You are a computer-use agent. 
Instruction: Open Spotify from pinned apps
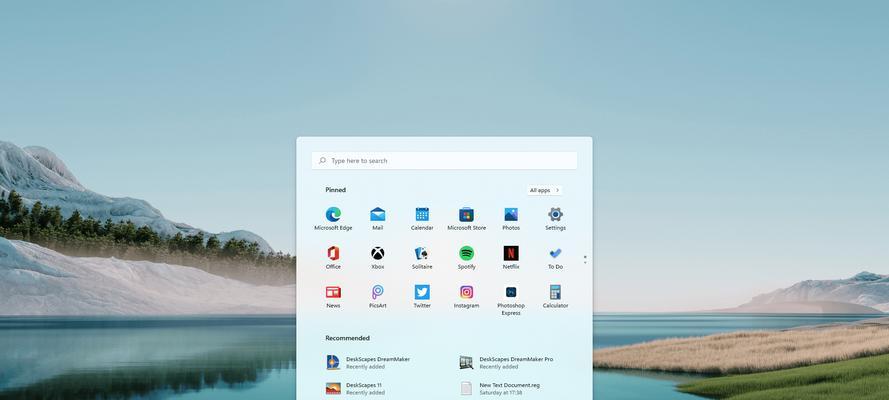click(467, 258)
